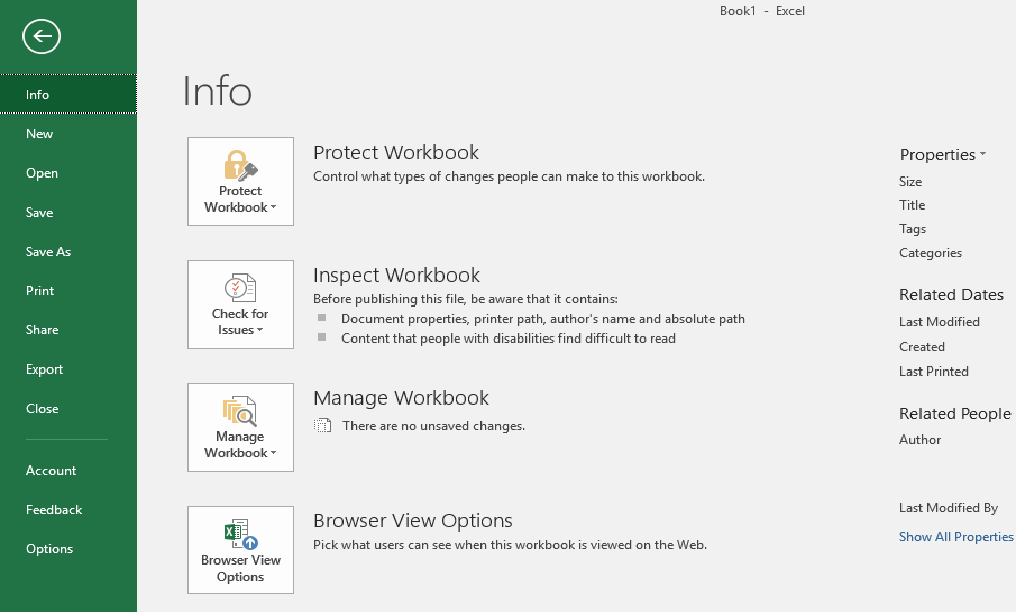Open the Check for Issues dropdown
The image size is (1016, 612).
[262, 328]
